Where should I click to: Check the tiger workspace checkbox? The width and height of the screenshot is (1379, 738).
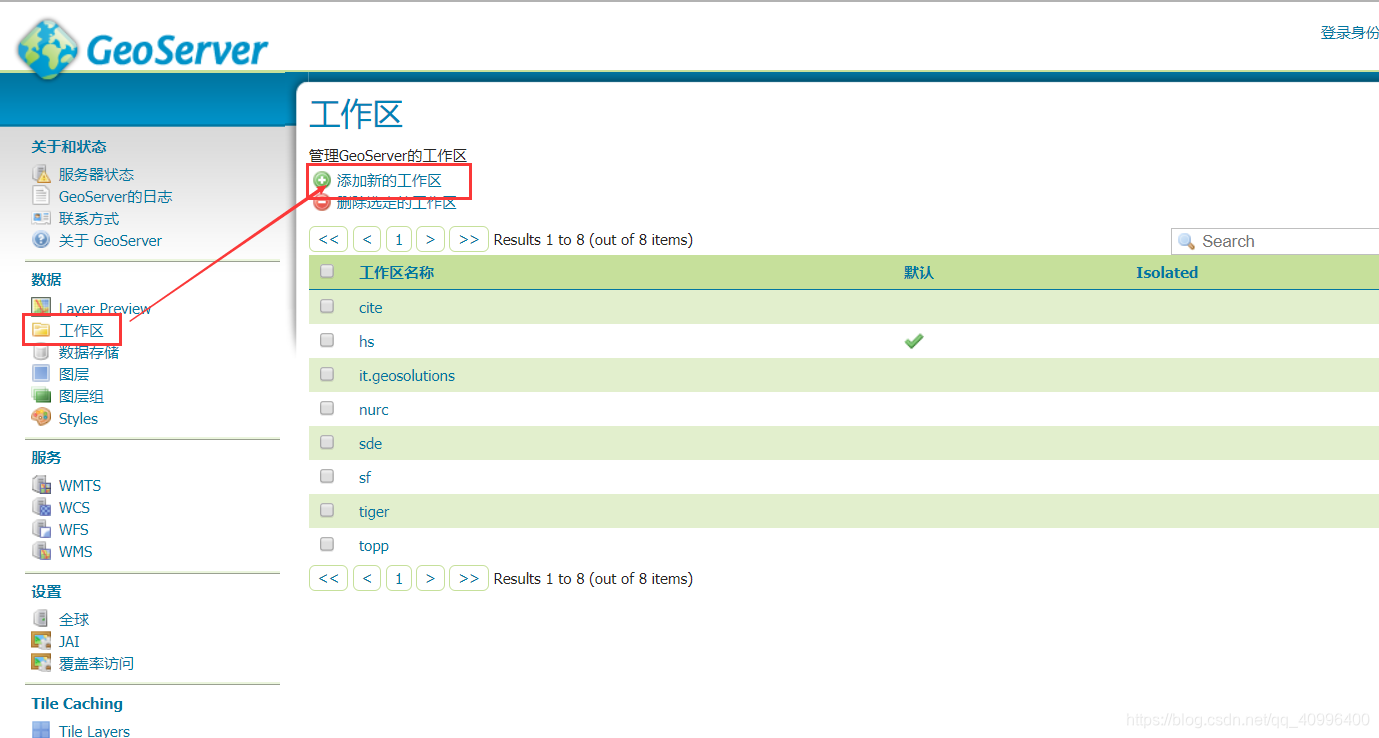(327, 509)
